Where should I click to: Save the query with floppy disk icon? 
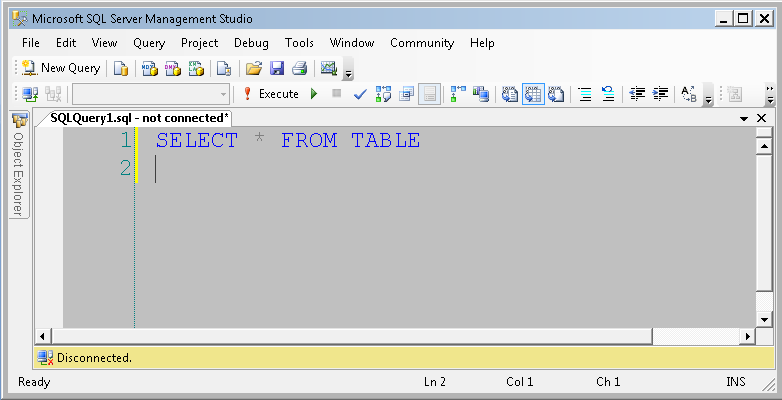click(x=277, y=68)
